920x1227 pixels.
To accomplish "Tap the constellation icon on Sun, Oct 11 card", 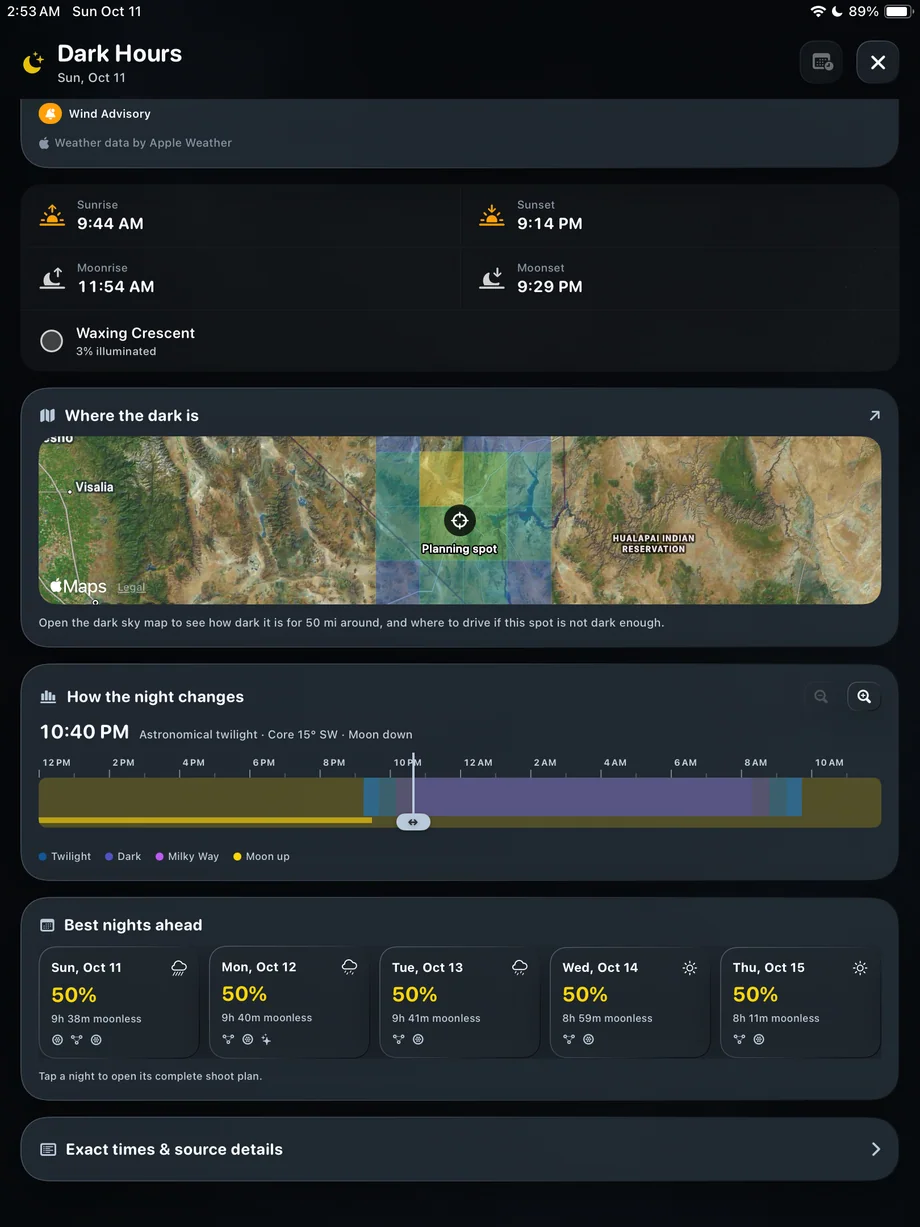I will pos(77,1040).
